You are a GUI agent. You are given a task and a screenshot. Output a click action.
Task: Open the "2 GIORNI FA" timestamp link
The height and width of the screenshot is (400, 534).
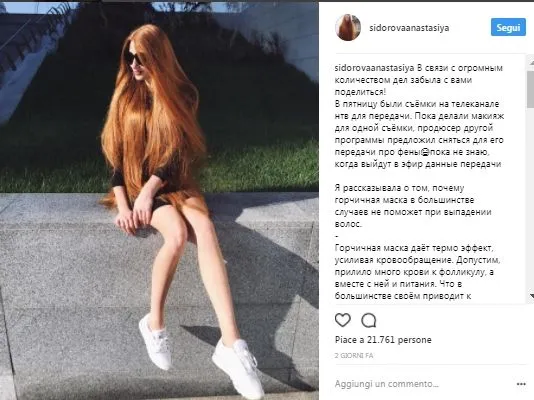click(x=354, y=356)
